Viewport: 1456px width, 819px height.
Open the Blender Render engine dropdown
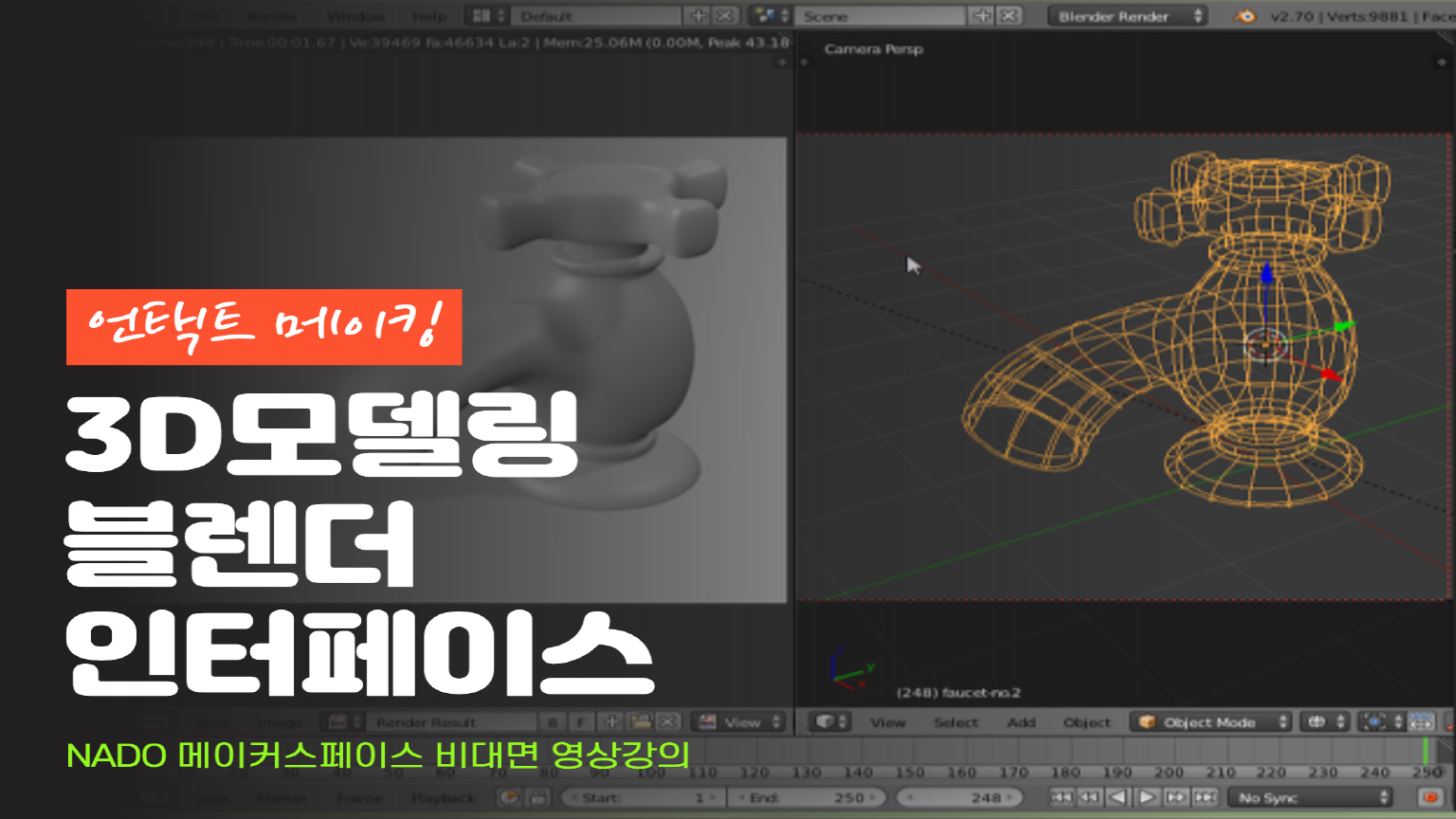pyautogui.click(x=1127, y=16)
